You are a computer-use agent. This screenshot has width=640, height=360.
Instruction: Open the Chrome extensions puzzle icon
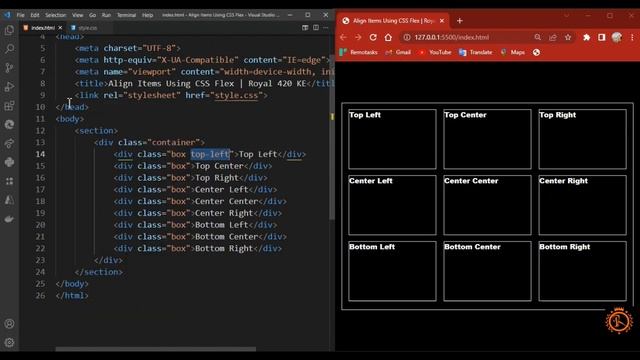[587, 37]
